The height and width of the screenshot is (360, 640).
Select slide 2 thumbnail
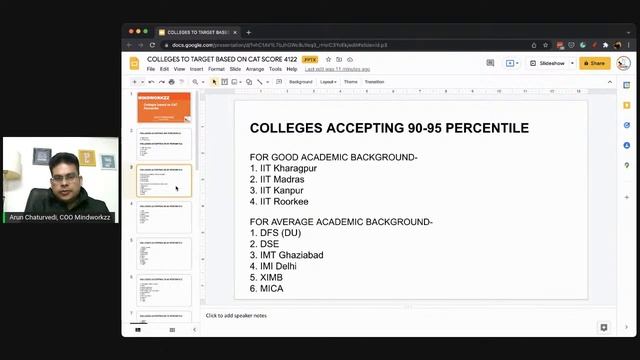click(x=164, y=144)
